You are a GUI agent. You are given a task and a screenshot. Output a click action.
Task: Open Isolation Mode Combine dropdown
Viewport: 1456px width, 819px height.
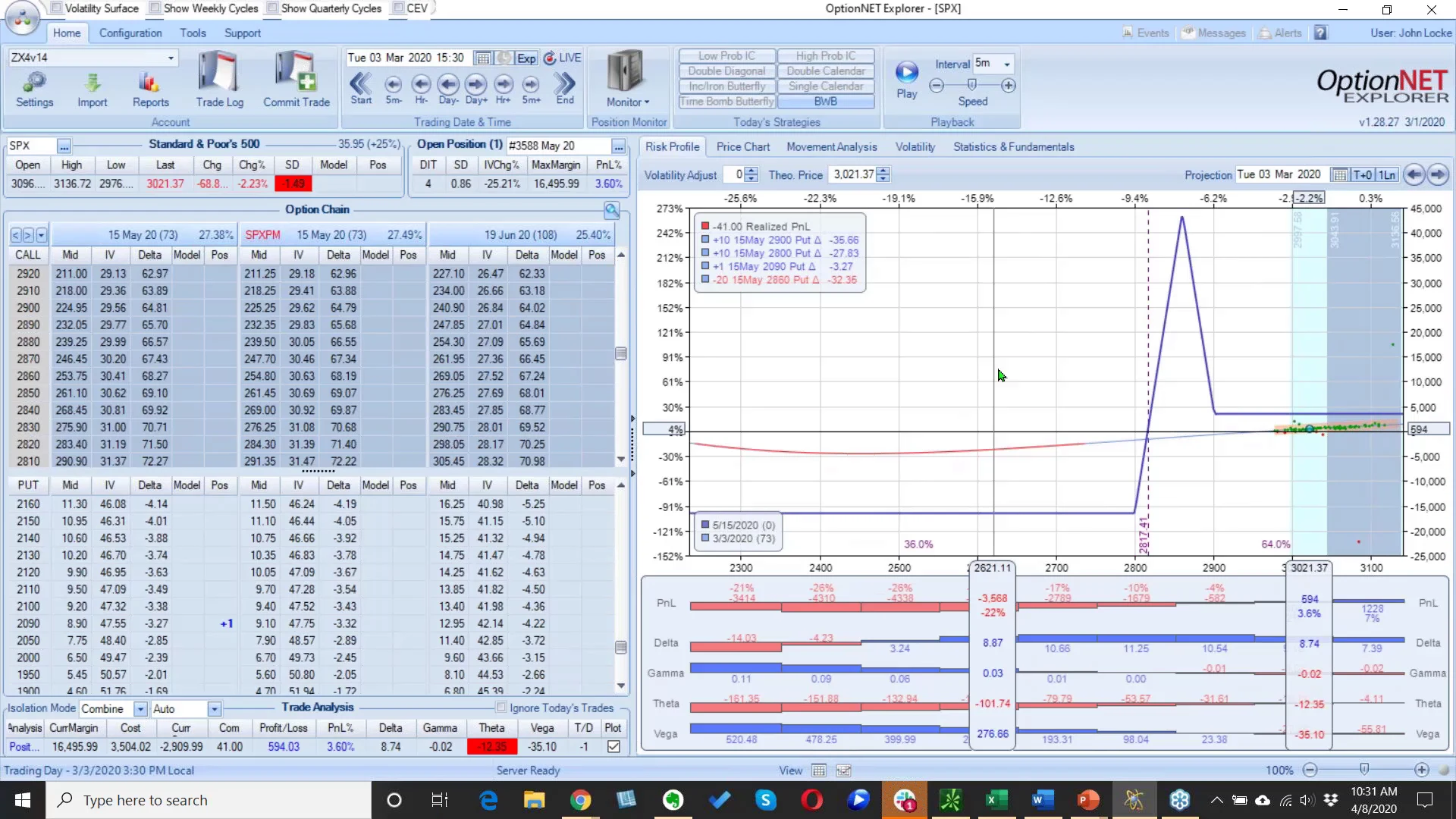[140, 709]
